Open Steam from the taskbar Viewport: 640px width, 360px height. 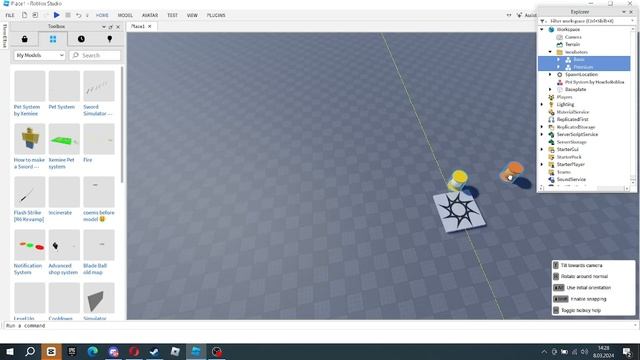coord(154,351)
